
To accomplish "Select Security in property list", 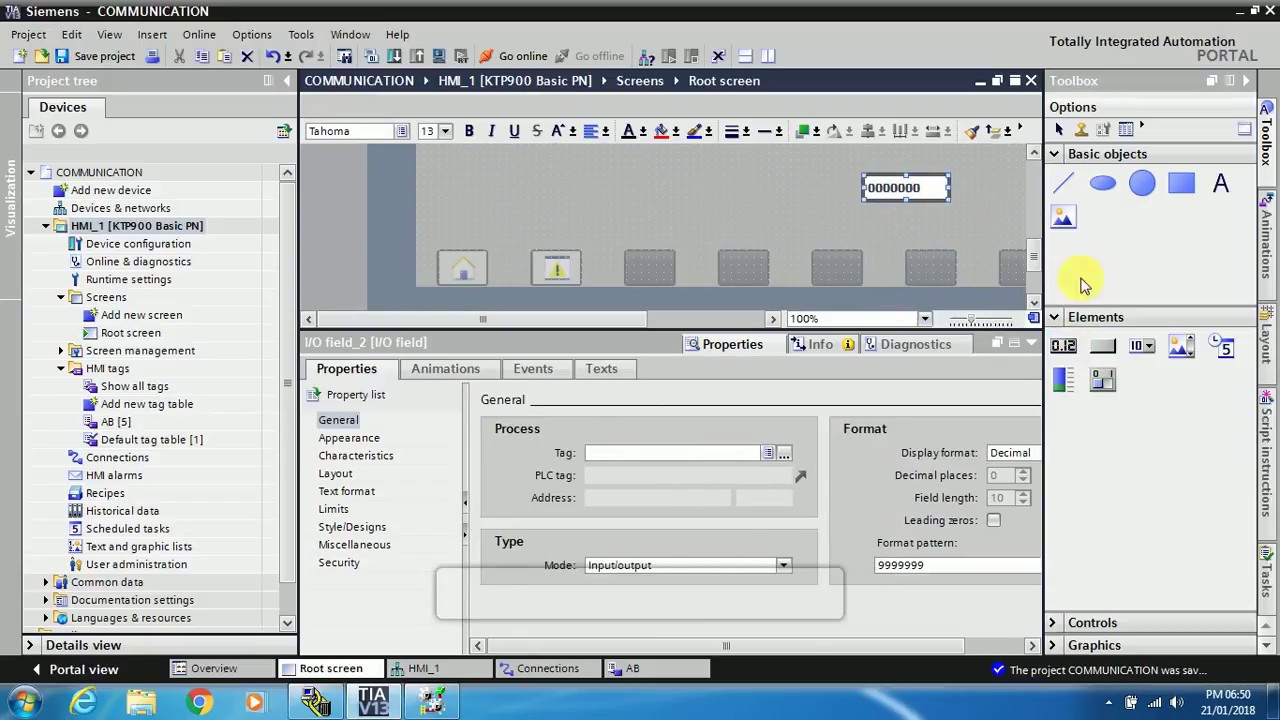I will coord(339,563).
